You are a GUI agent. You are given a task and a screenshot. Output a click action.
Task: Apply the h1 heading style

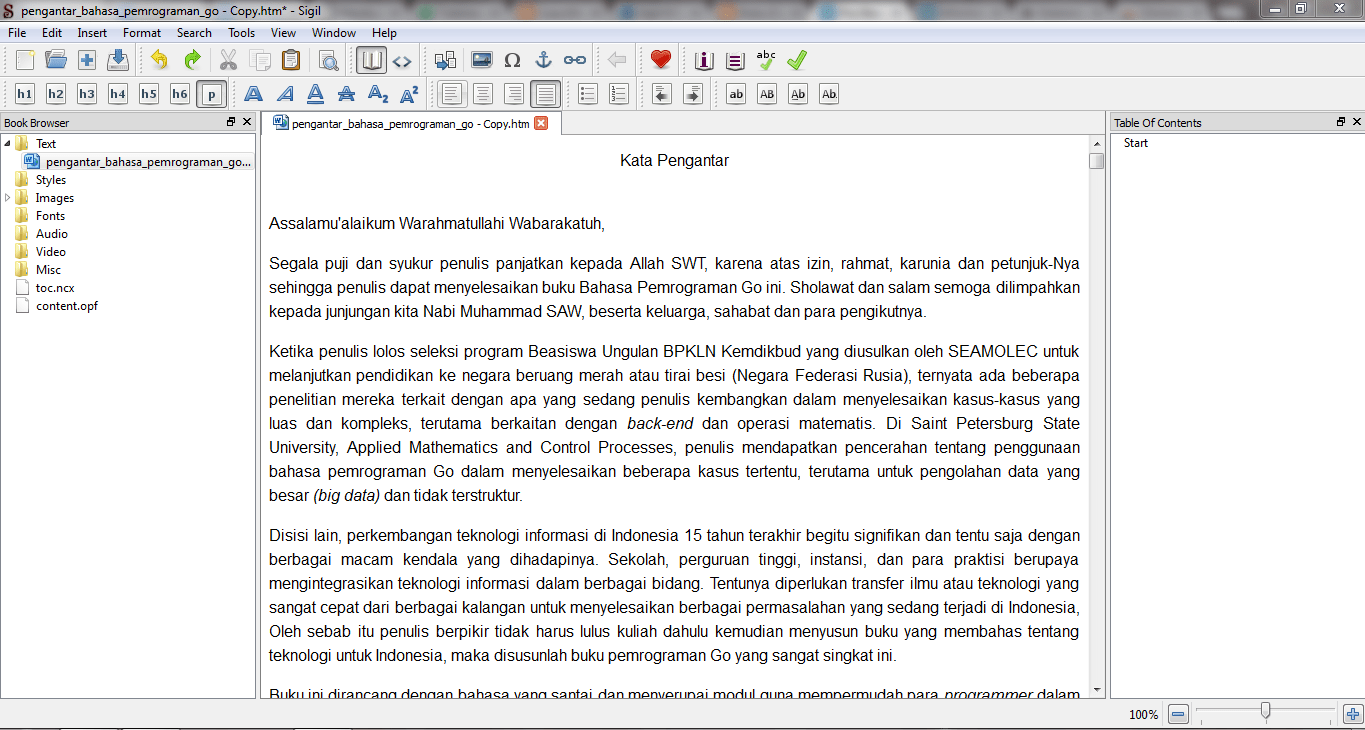[25, 94]
